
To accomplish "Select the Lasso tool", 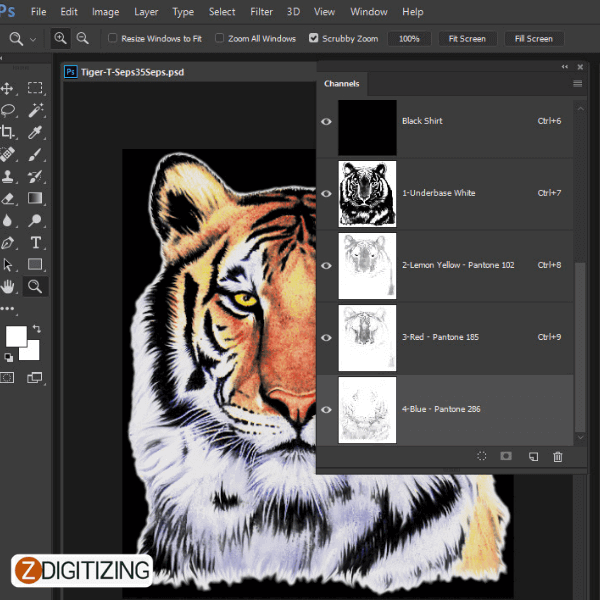I will [x=8, y=111].
